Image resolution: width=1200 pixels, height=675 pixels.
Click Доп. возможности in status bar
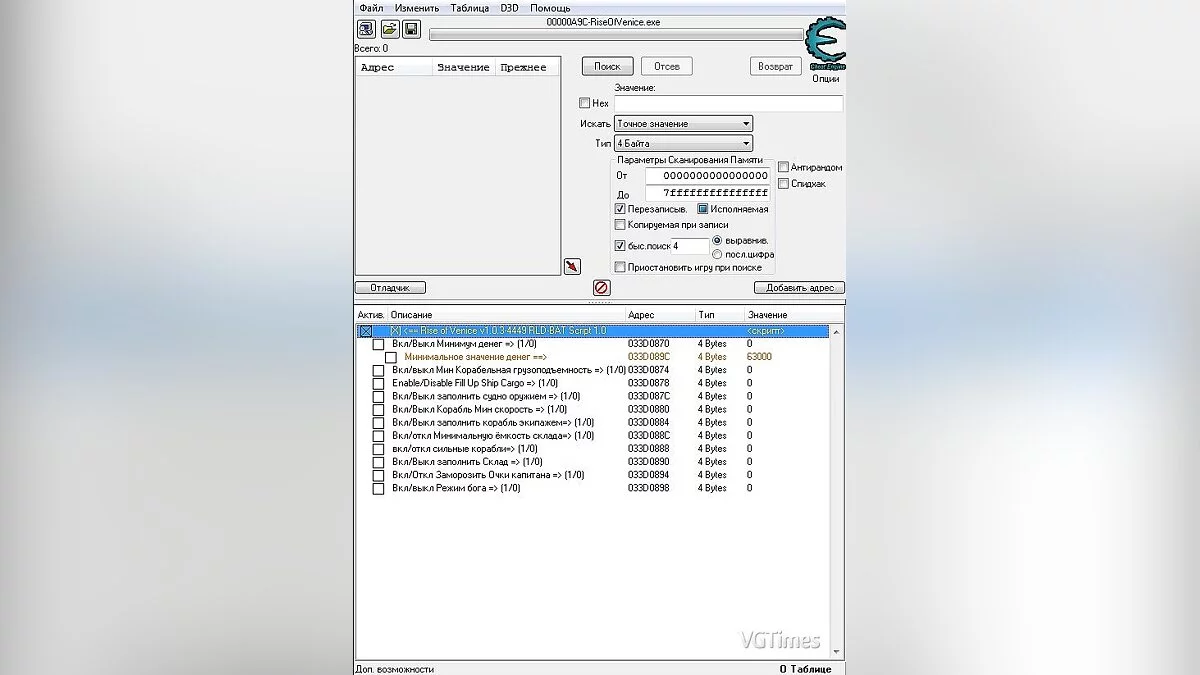tap(394, 669)
